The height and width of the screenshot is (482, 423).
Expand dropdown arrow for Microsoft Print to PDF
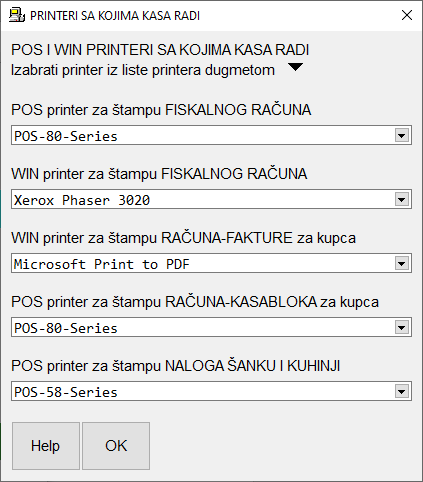402,264
